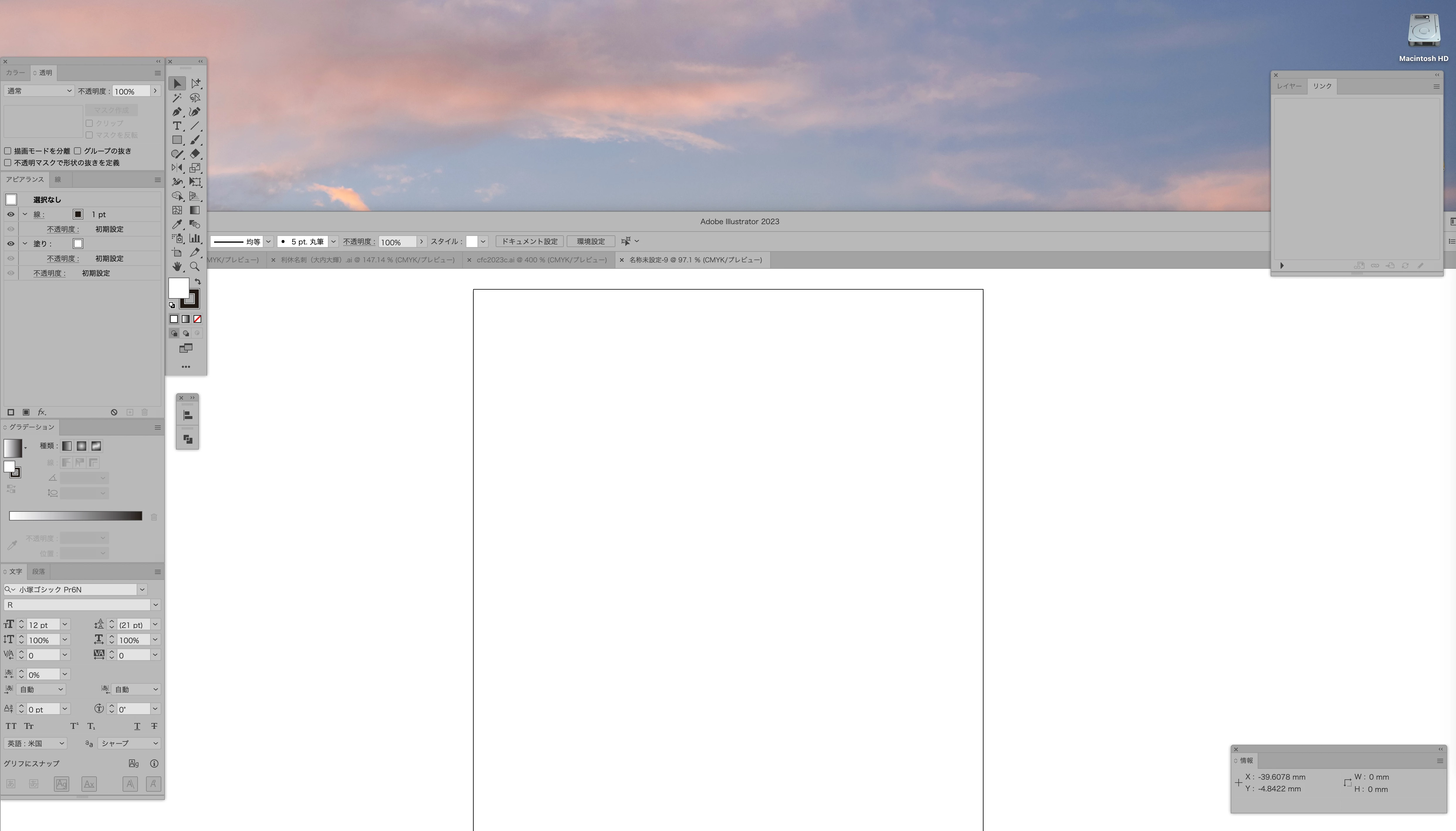This screenshot has width=1456, height=831.
Task: Click the 環境設定 button
Action: 590,241
